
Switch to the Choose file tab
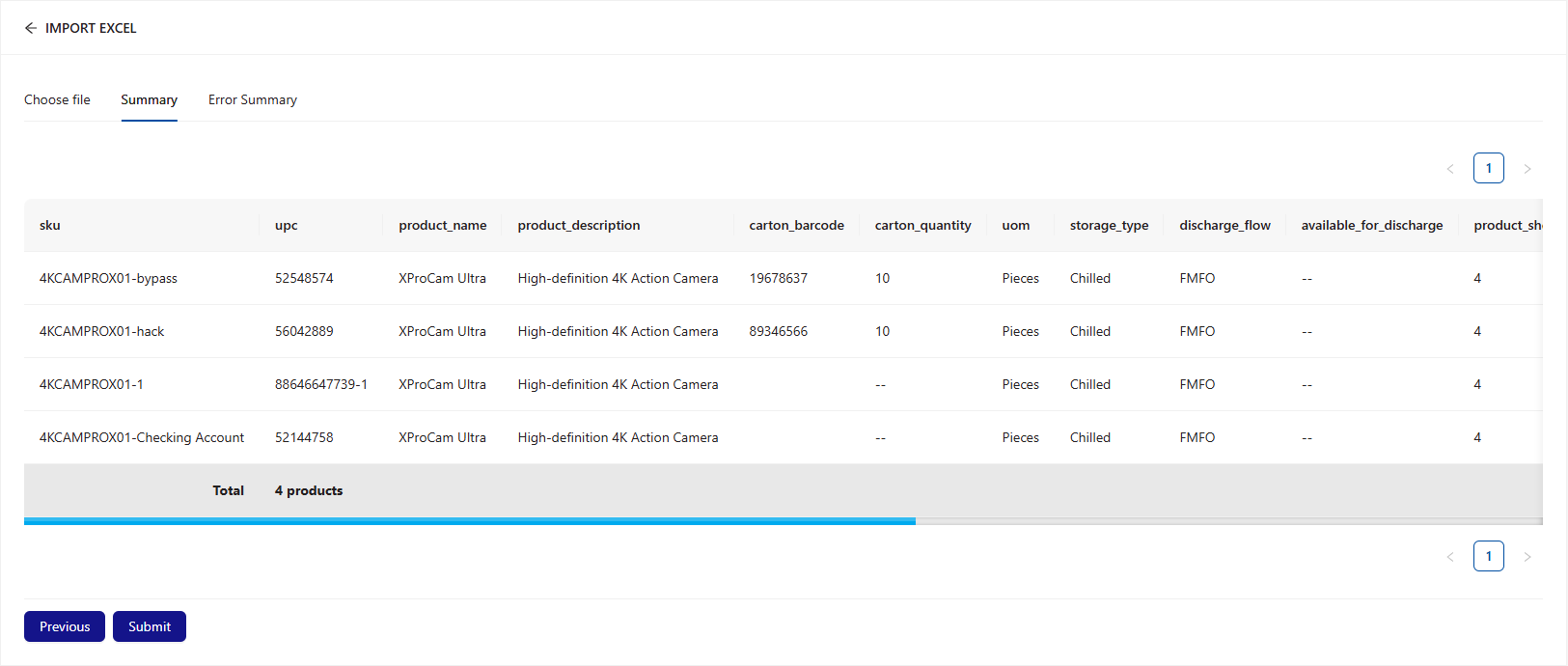57,99
